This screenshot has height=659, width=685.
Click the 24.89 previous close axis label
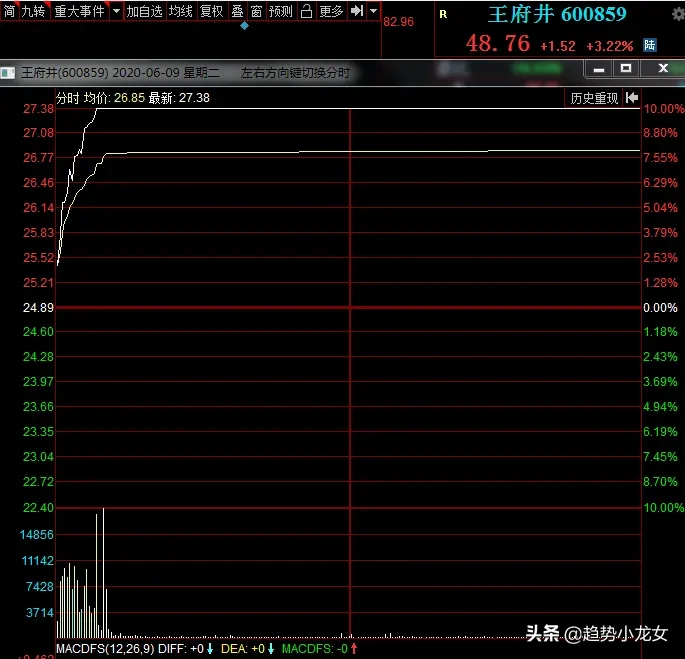38,308
